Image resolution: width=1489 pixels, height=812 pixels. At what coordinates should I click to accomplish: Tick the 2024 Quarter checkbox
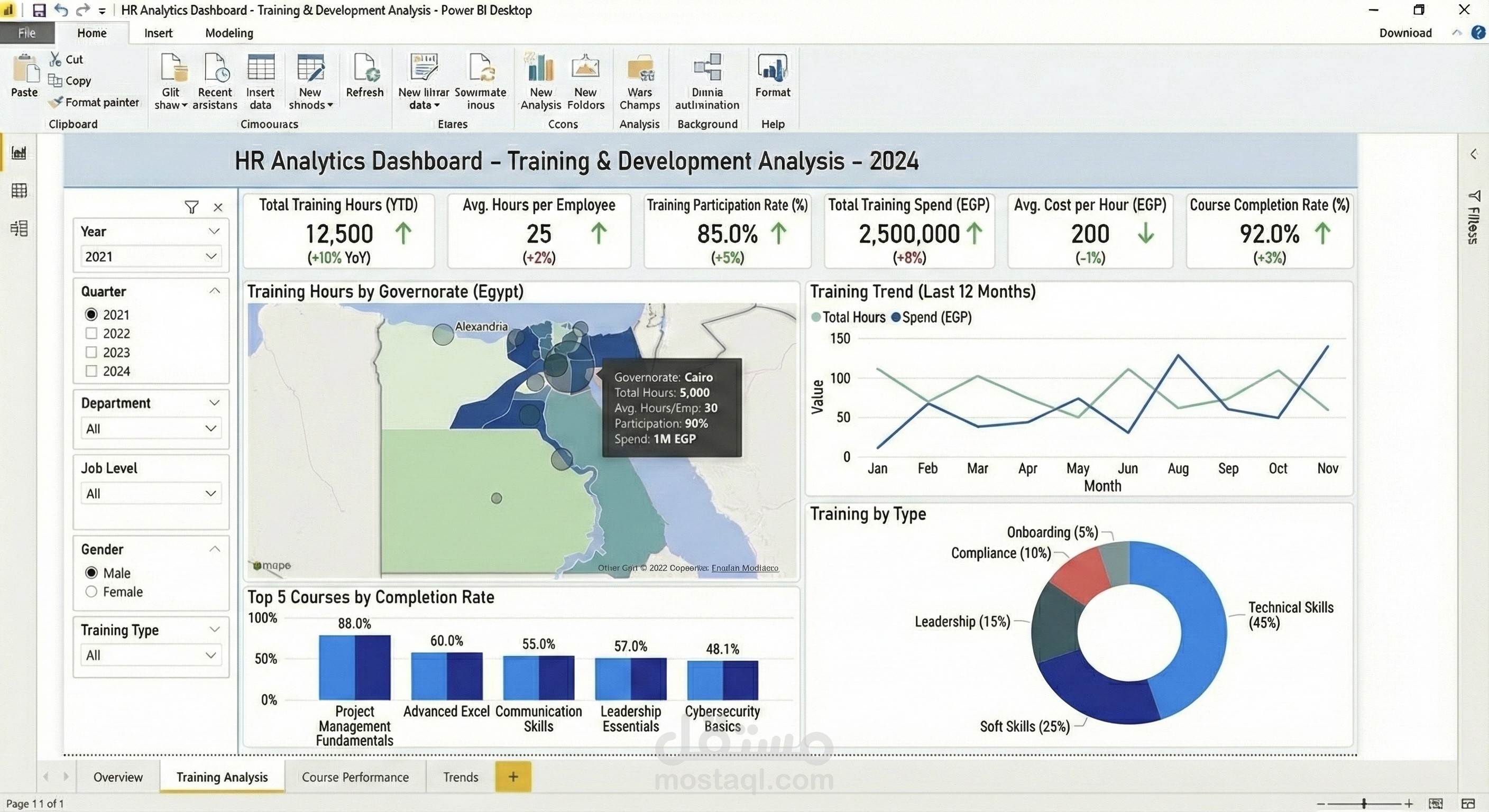pos(91,371)
